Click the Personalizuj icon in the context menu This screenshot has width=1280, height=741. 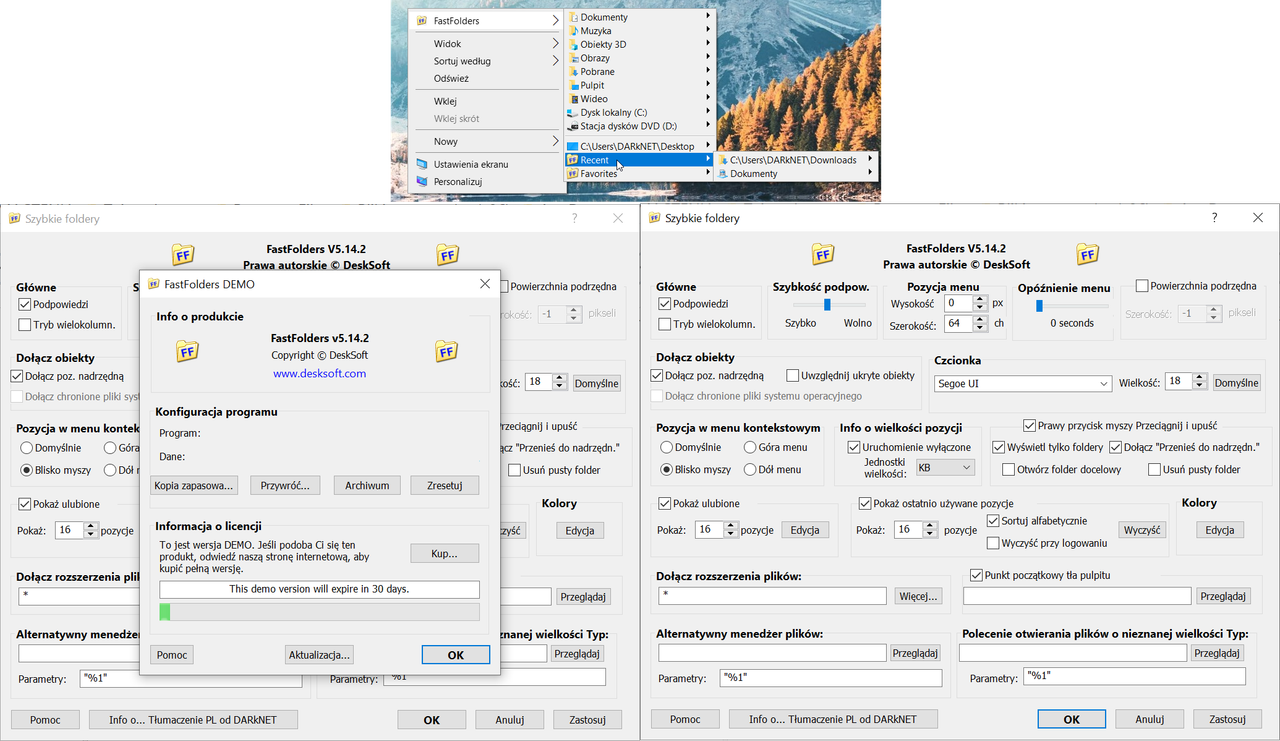(422, 182)
